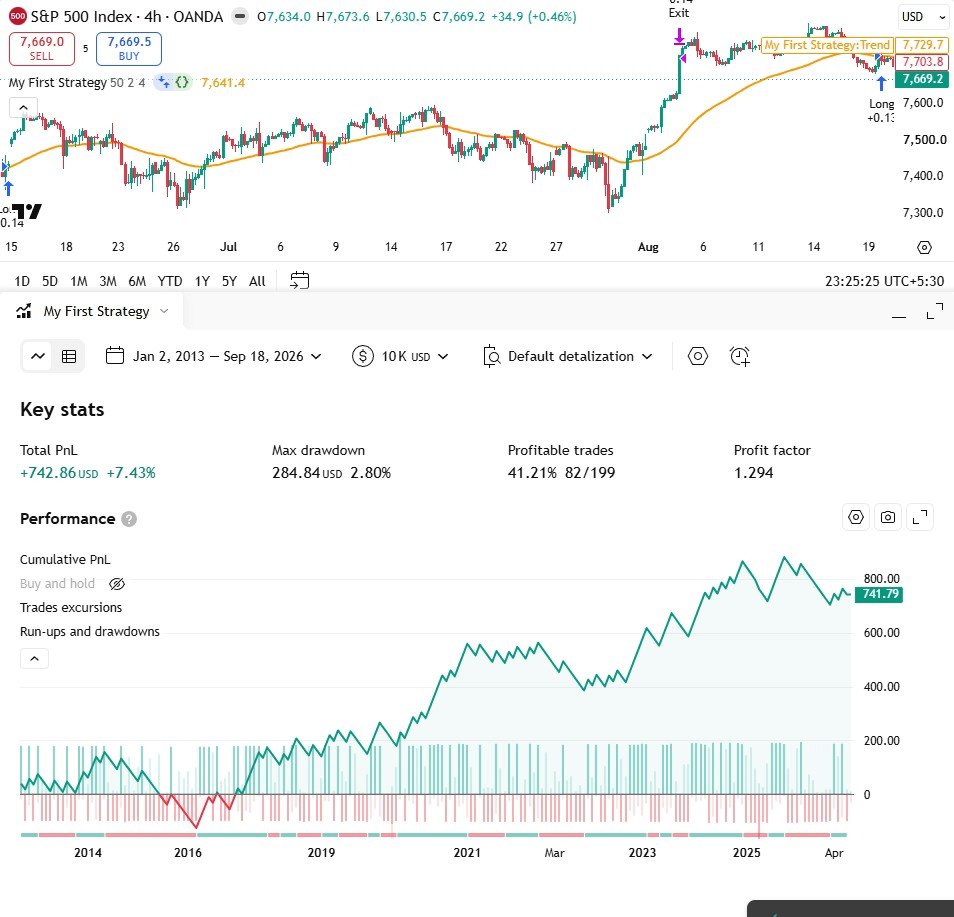Viewport: 954px width, 917px height.
Task: Open the go-to-date calendar icon
Action: [299, 281]
